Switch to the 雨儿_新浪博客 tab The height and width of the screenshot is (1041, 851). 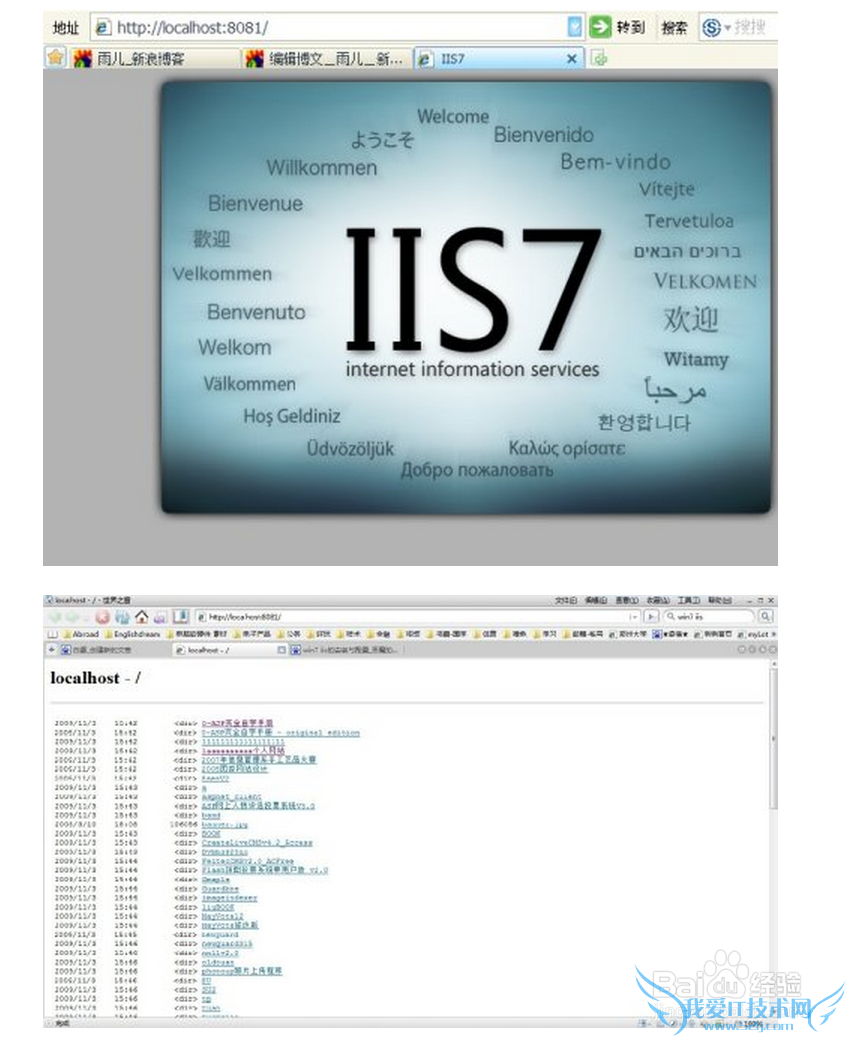tap(154, 58)
